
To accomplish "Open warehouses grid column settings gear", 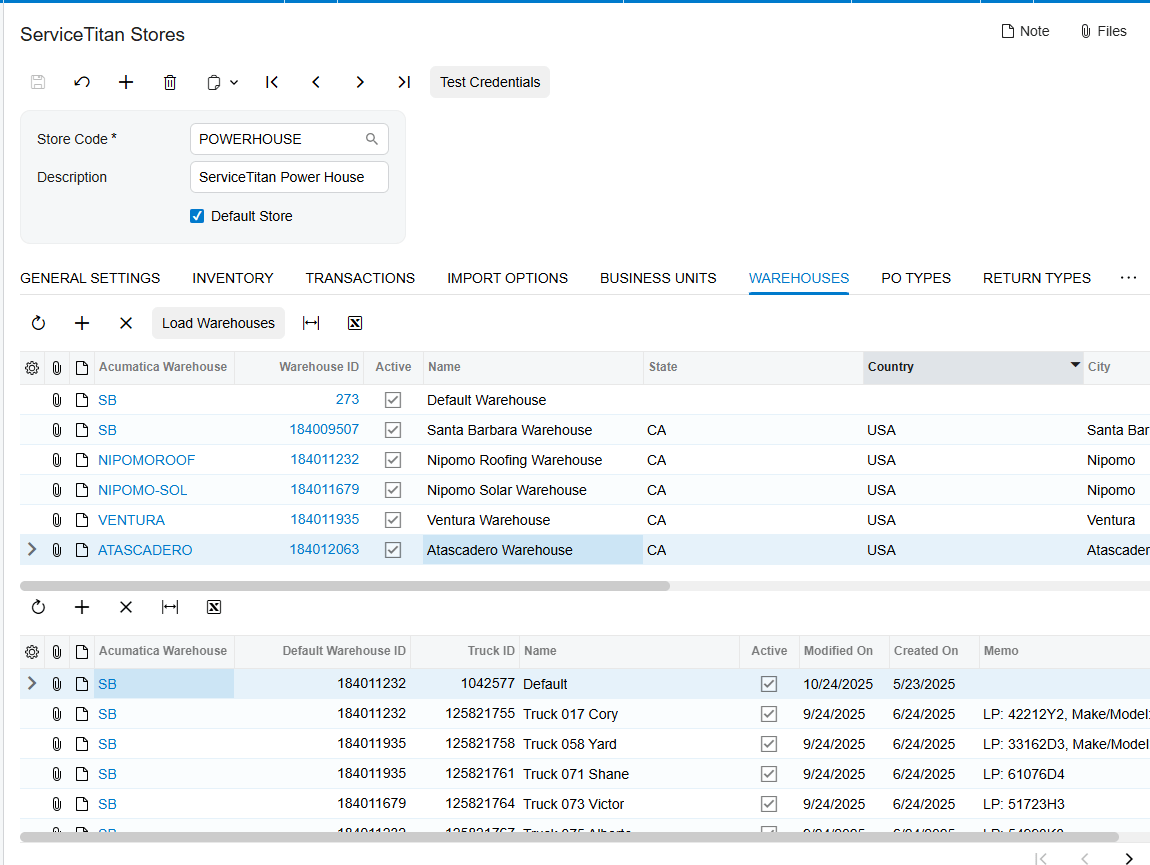I will coord(32,368).
